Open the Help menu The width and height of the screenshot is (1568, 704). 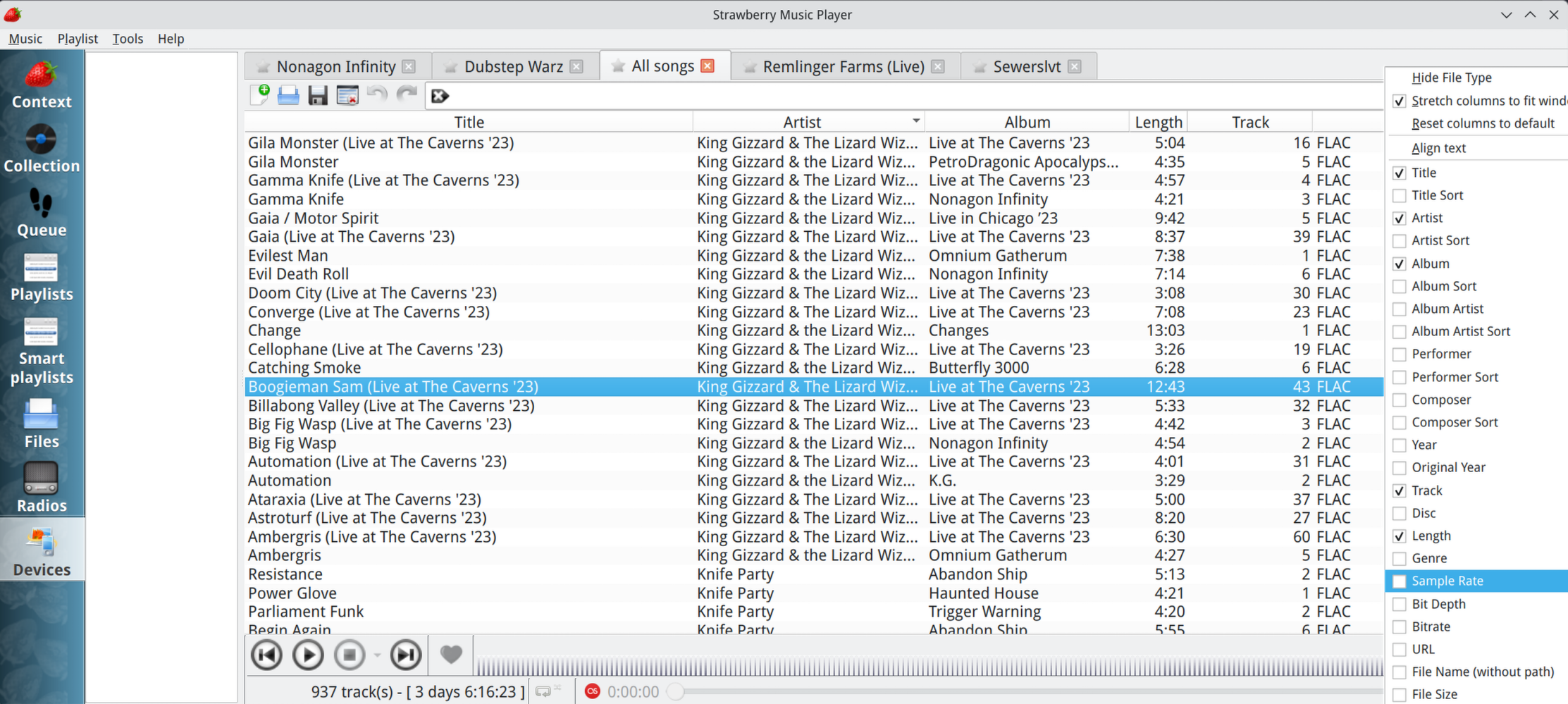click(171, 39)
